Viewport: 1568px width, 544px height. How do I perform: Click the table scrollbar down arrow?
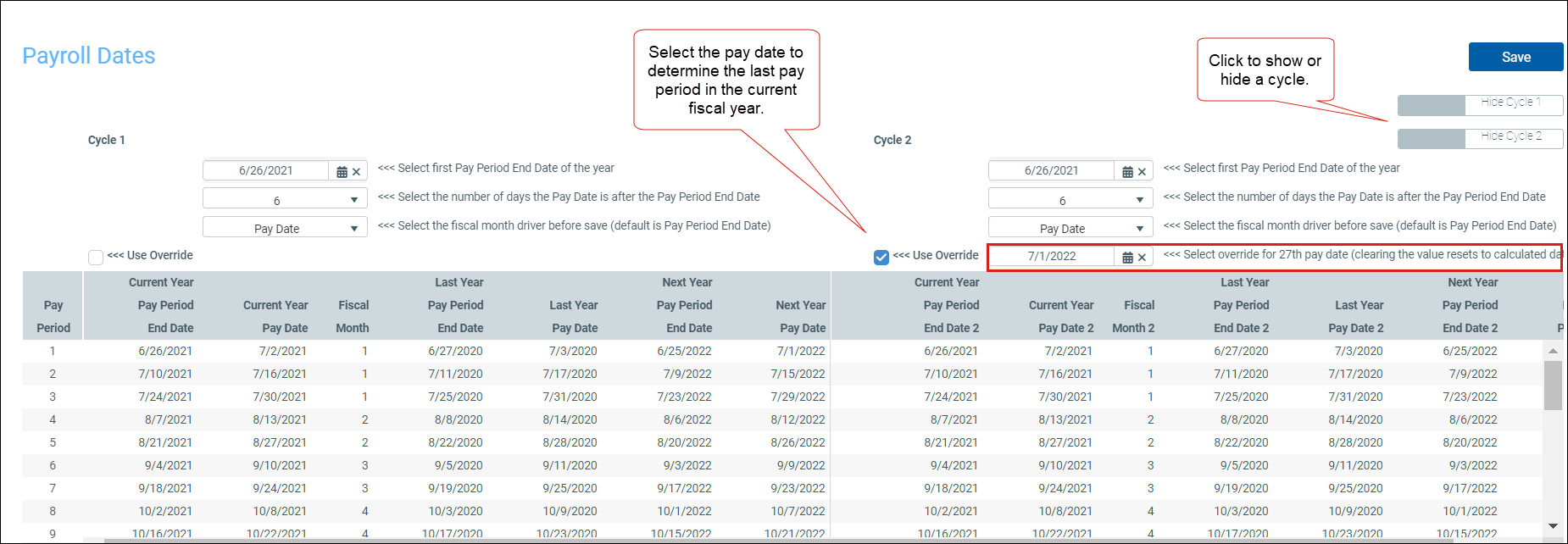1553,526
